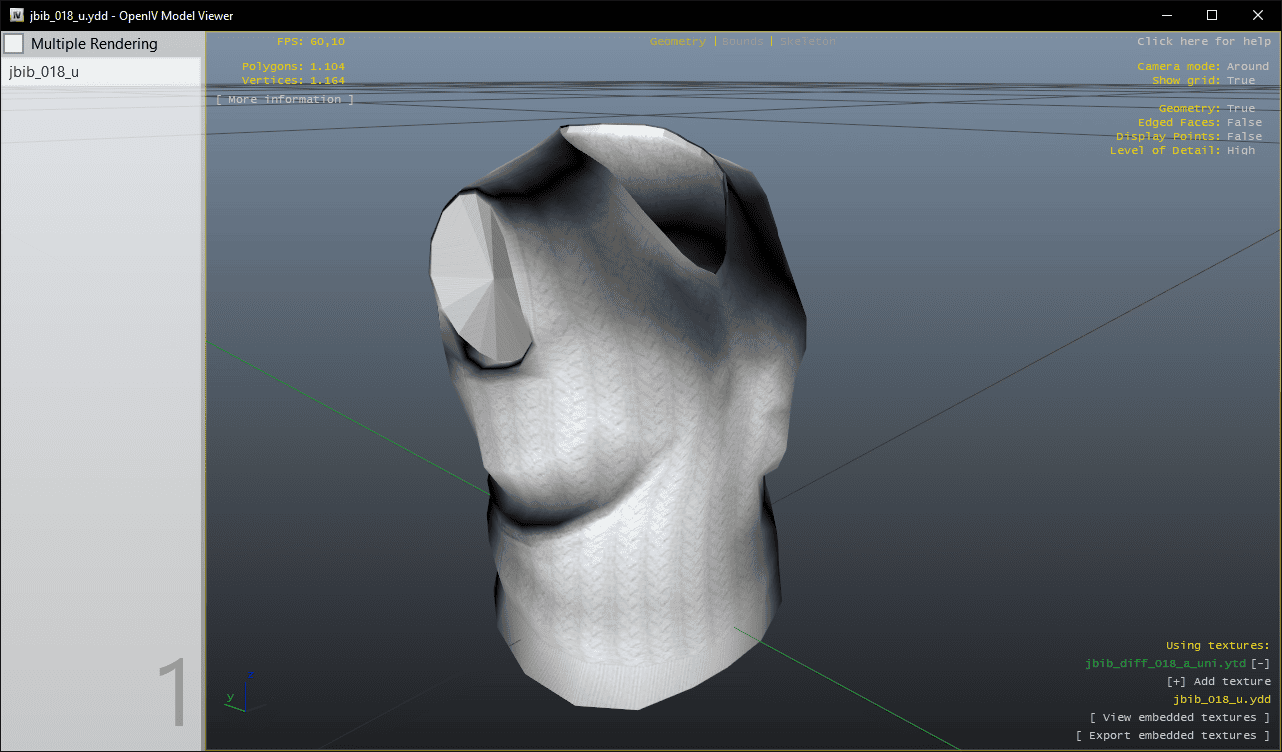Image resolution: width=1282 pixels, height=752 pixels.
Task: Change Camera mode from Around
Action: 1247,66
